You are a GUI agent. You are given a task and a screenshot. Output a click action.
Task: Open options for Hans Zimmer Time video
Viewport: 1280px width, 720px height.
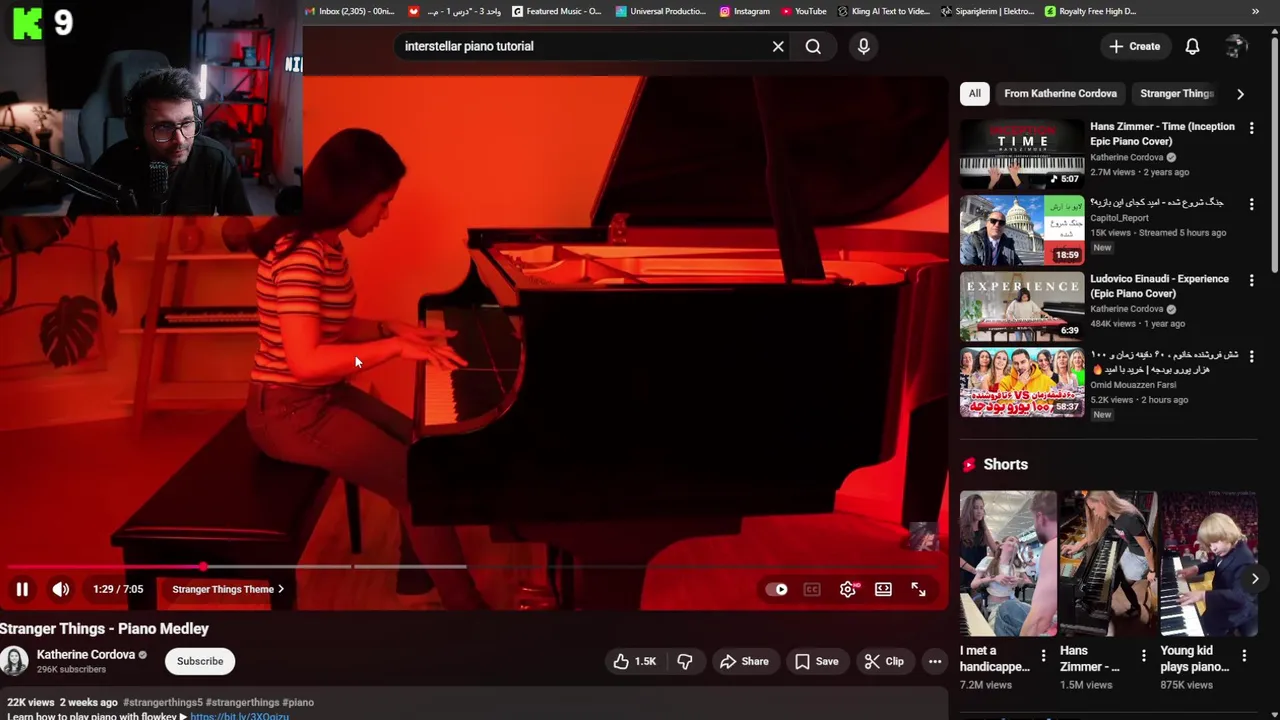pos(1251,128)
